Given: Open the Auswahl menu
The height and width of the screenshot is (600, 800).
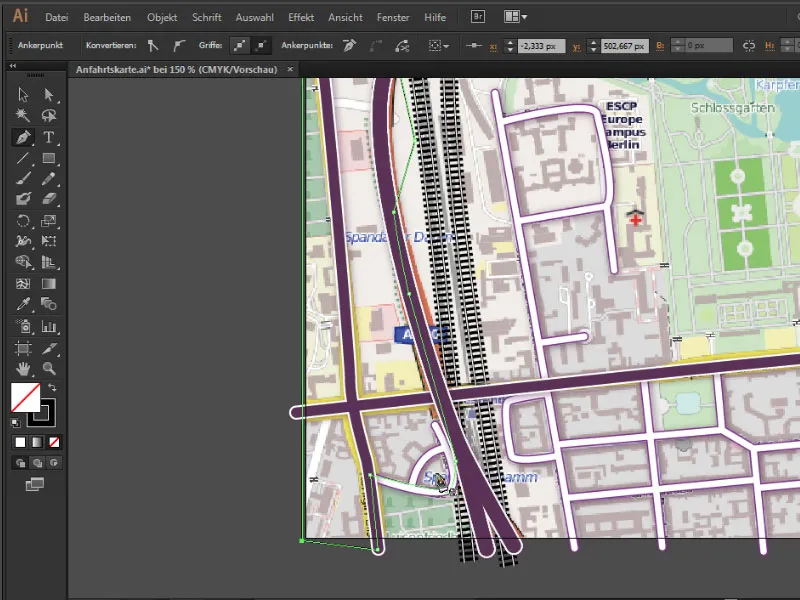Looking at the screenshot, I should (255, 17).
